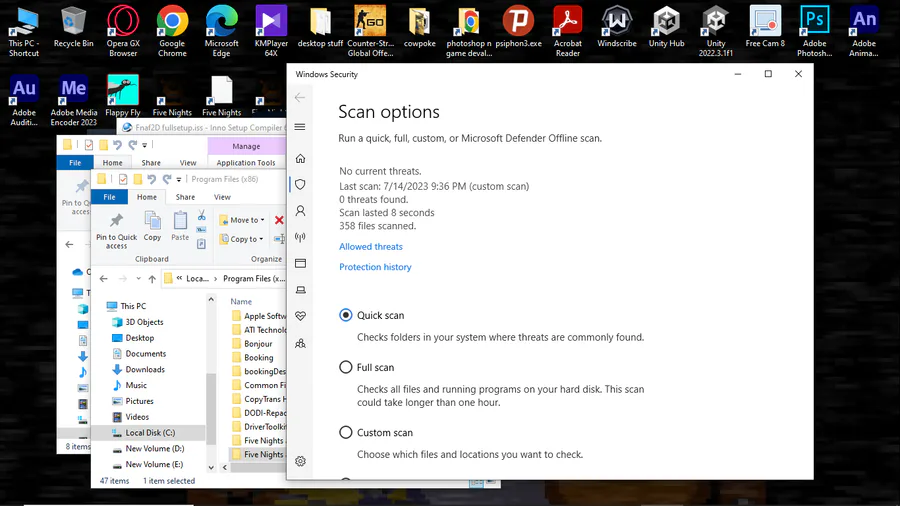This screenshot has height=506, width=900.
Task: Switch to Home tab in Program Files Explorer
Action: coord(147,197)
